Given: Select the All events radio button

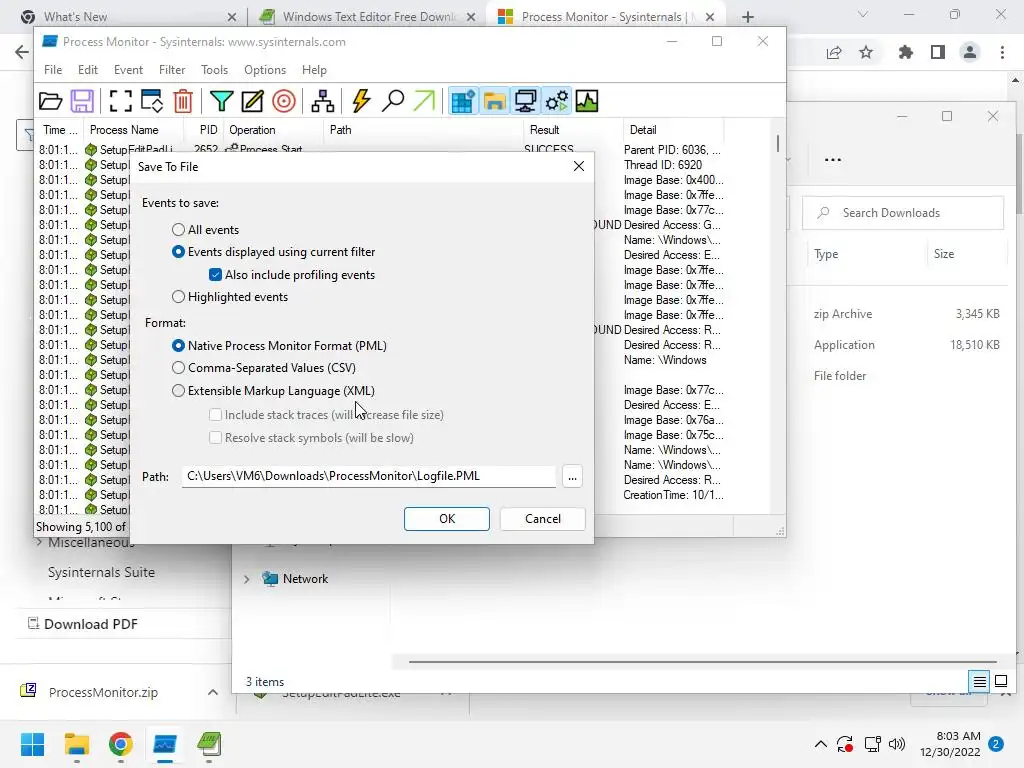Looking at the screenshot, I should (x=178, y=229).
